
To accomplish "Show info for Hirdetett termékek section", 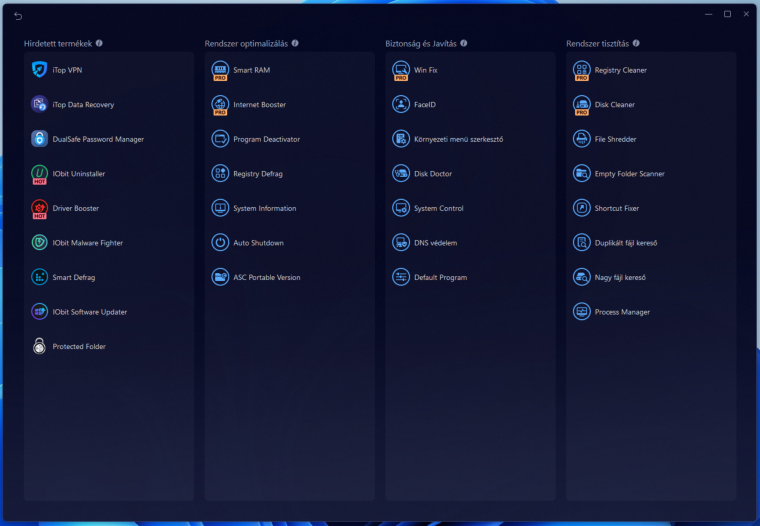I will tap(99, 44).
